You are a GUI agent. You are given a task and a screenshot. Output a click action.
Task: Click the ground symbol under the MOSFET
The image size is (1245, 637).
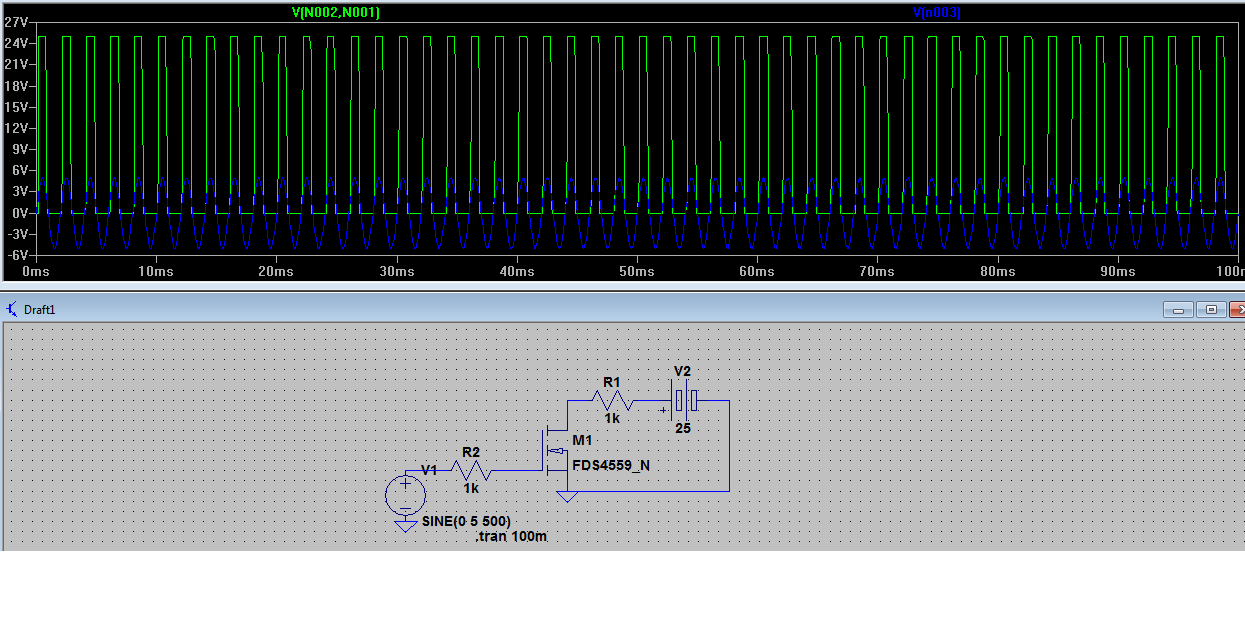567,496
